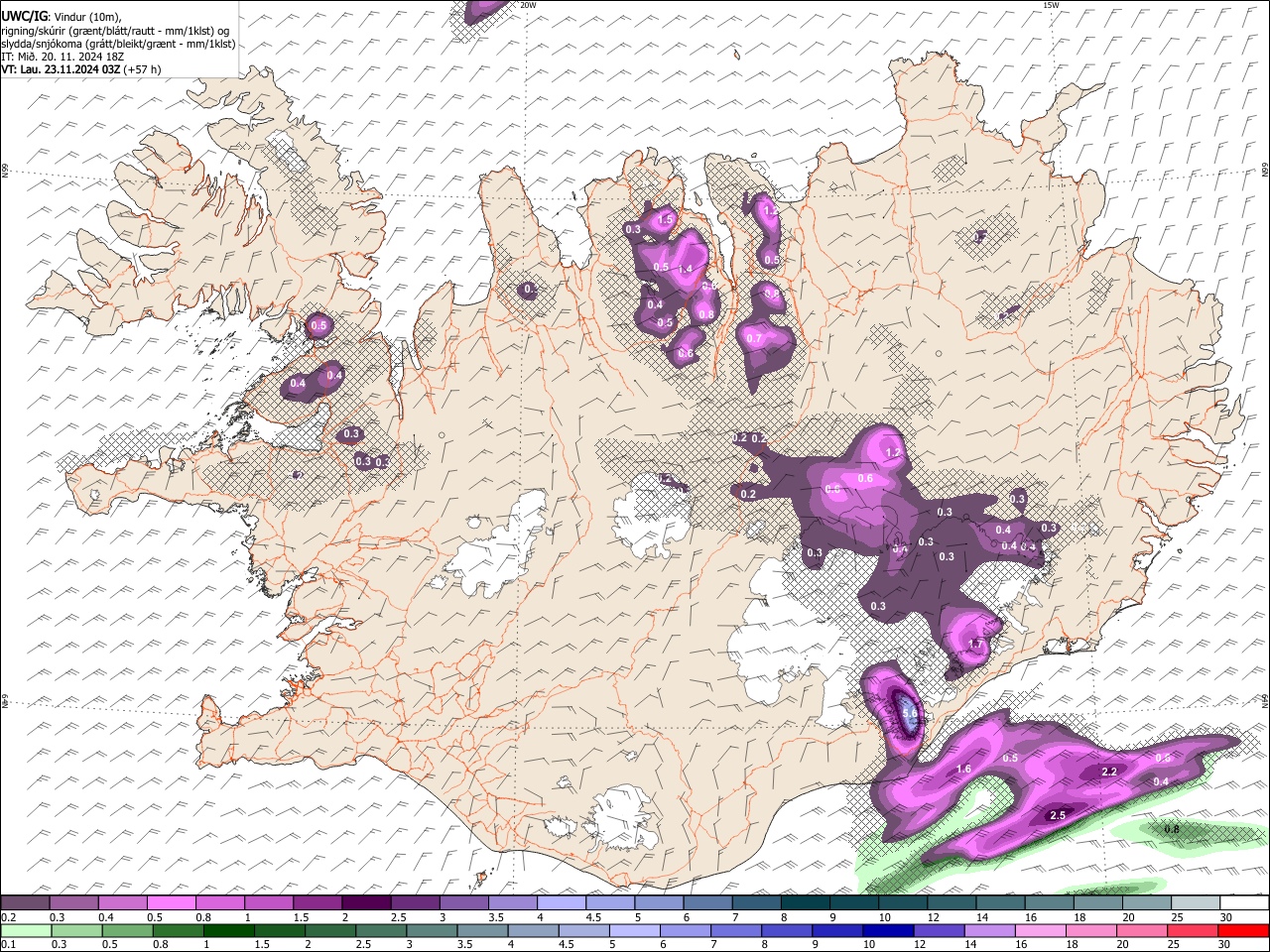
Task: Select the lightest green 0.1 swatch, lower legend row
Action: click(x=26, y=931)
